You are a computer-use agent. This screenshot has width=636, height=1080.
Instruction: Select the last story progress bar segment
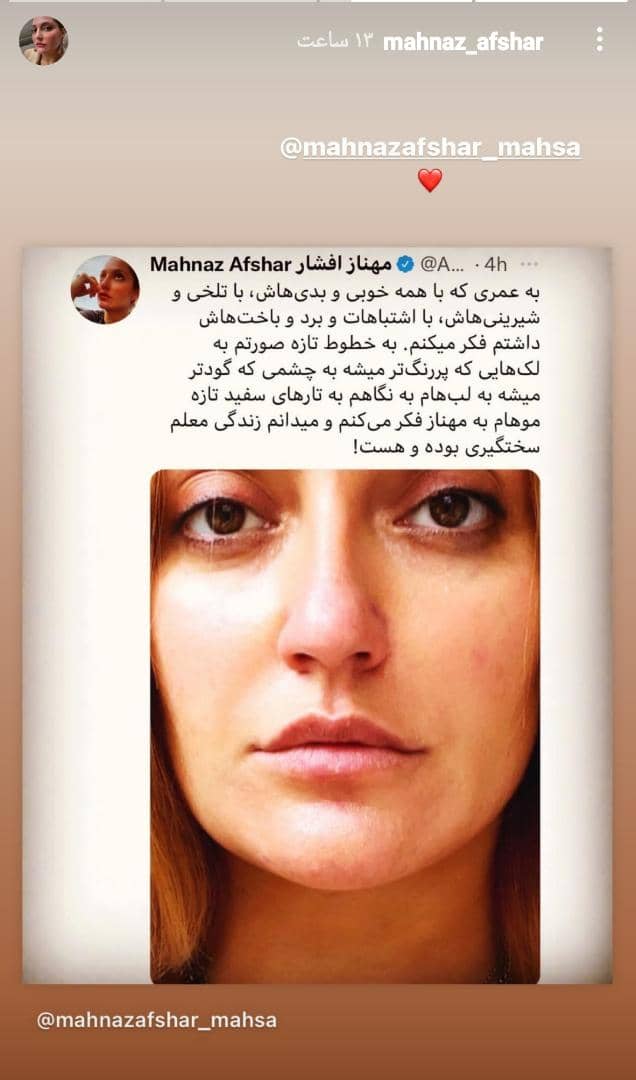(x=551, y=1)
